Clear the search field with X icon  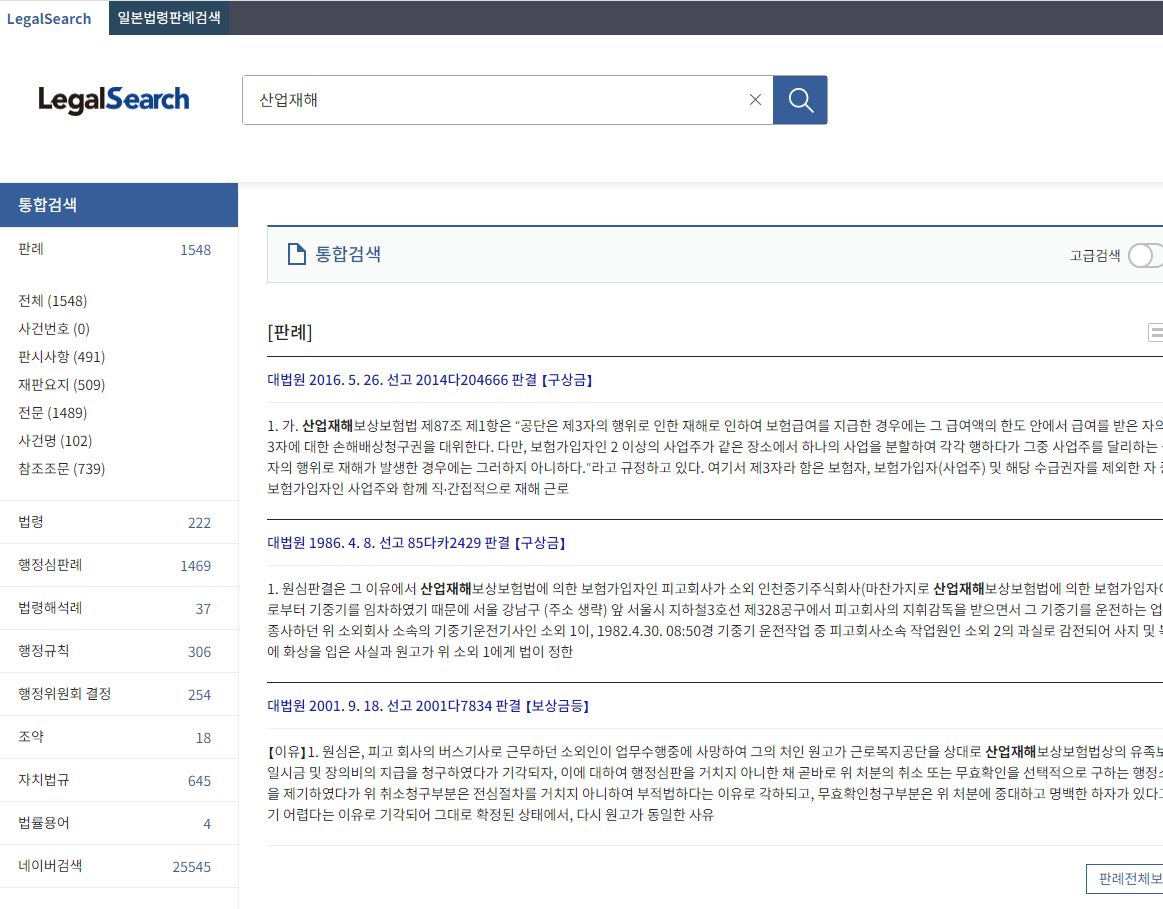(x=755, y=99)
